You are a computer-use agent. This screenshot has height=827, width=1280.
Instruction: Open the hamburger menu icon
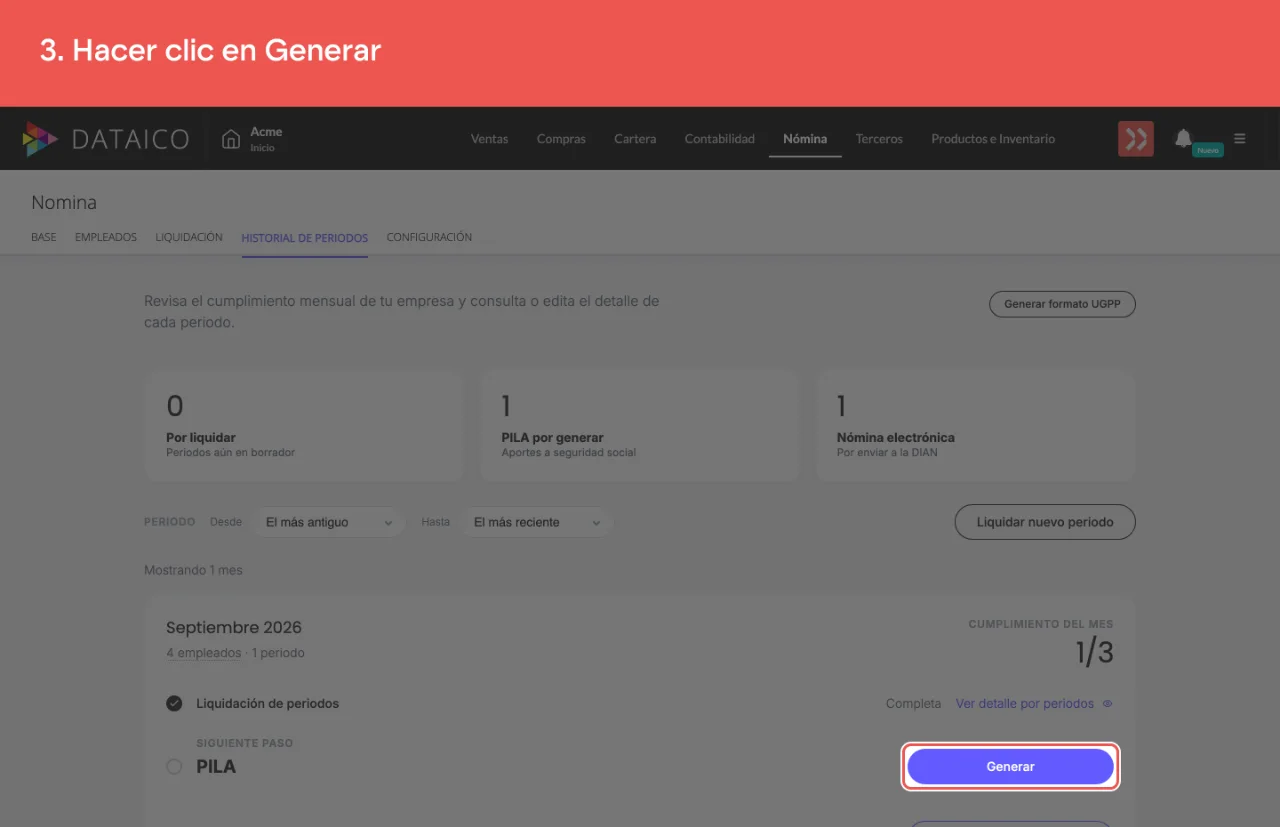click(1240, 139)
